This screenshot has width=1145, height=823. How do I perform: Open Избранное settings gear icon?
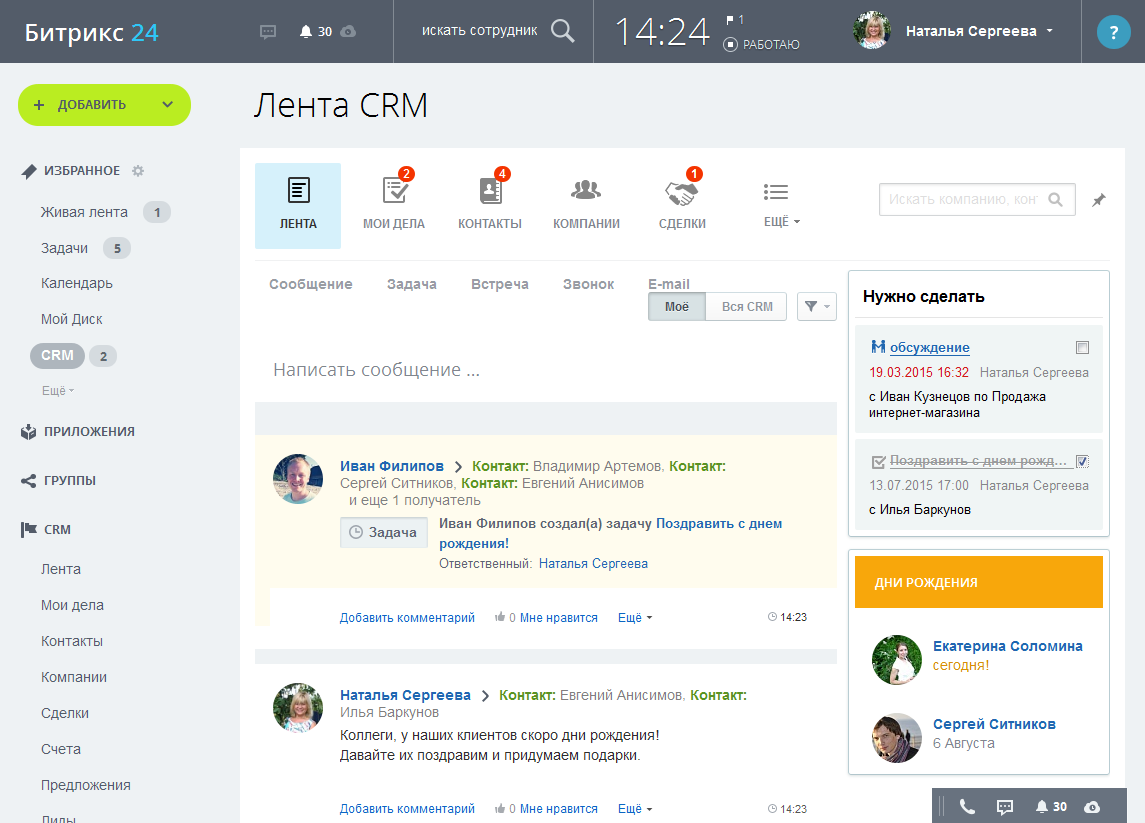coord(138,171)
